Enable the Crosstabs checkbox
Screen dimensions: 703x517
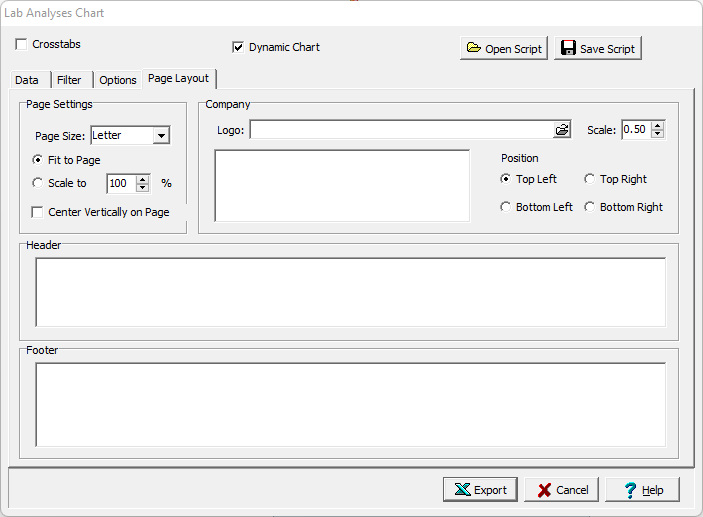click(x=21, y=45)
